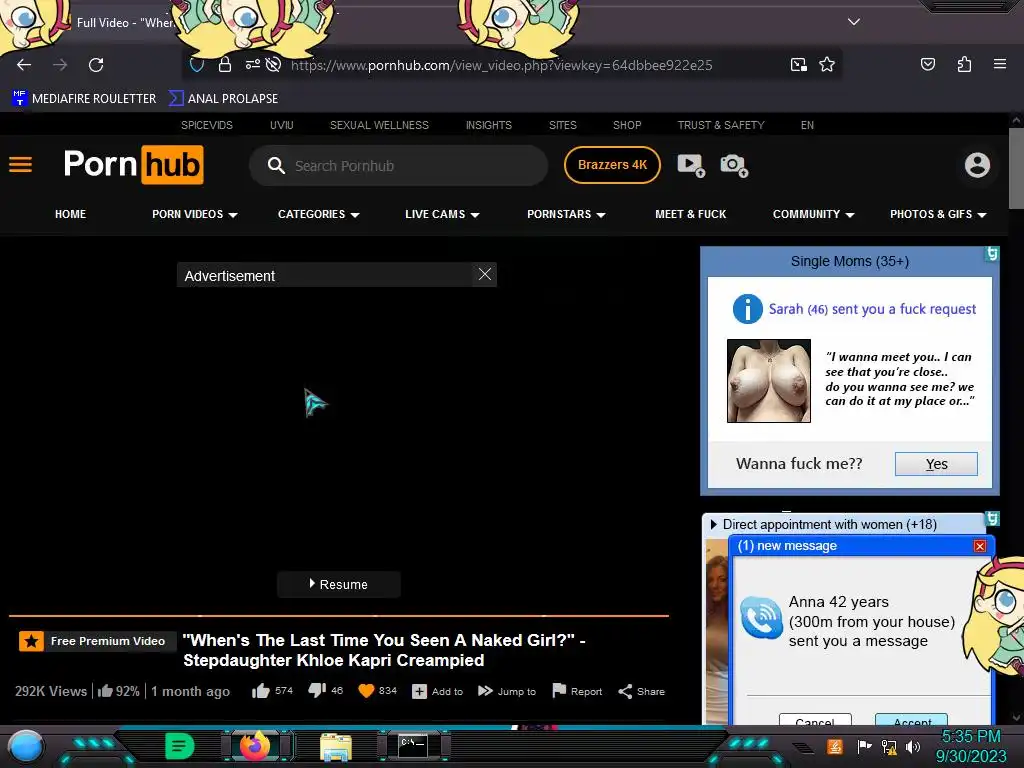Click the magnifier search icon
The width and height of the screenshot is (1024, 768).
(x=276, y=165)
